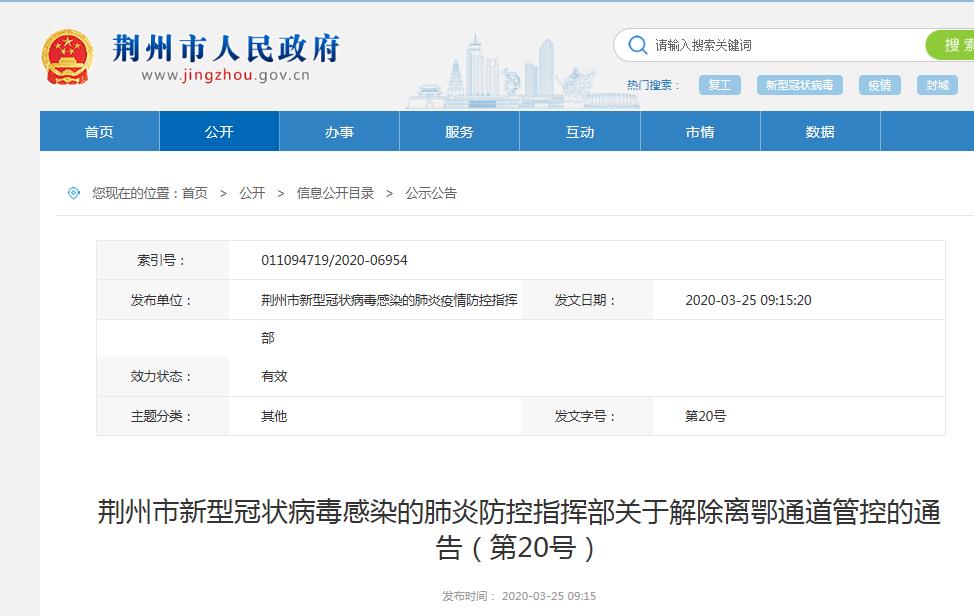Click the category value 其他
Image resolution: width=974 pixels, height=616 pixels.
274,416
